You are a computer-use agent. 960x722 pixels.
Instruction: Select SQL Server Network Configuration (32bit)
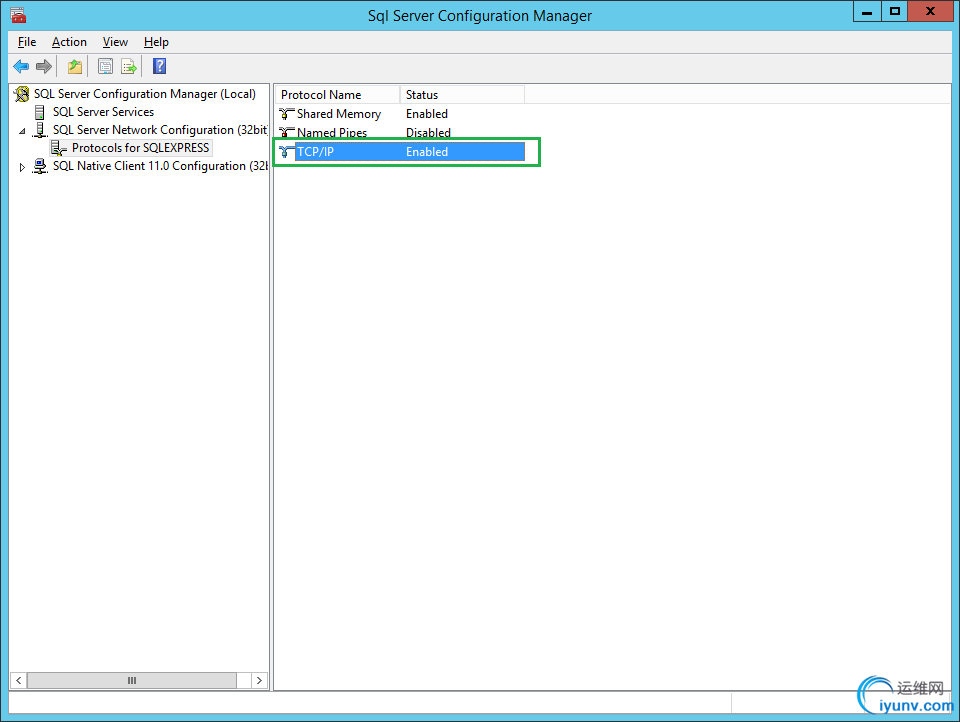point(160,130)
